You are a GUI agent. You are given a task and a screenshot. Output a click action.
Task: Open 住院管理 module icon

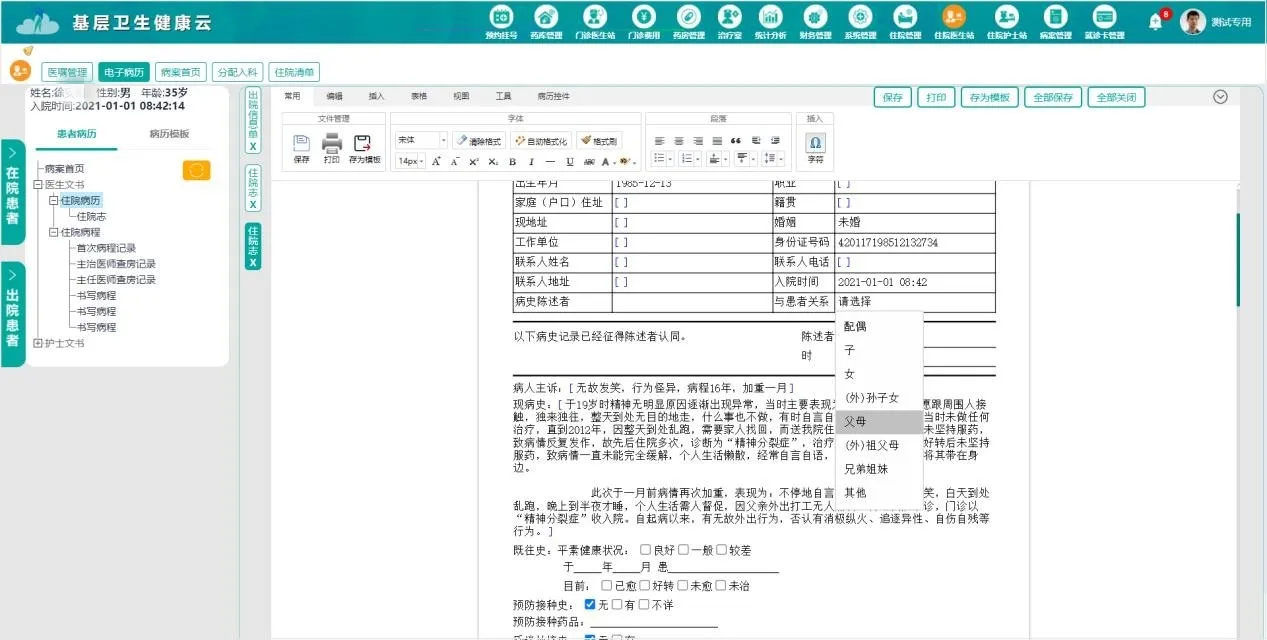pyautogui.click(x=905, y=21)
